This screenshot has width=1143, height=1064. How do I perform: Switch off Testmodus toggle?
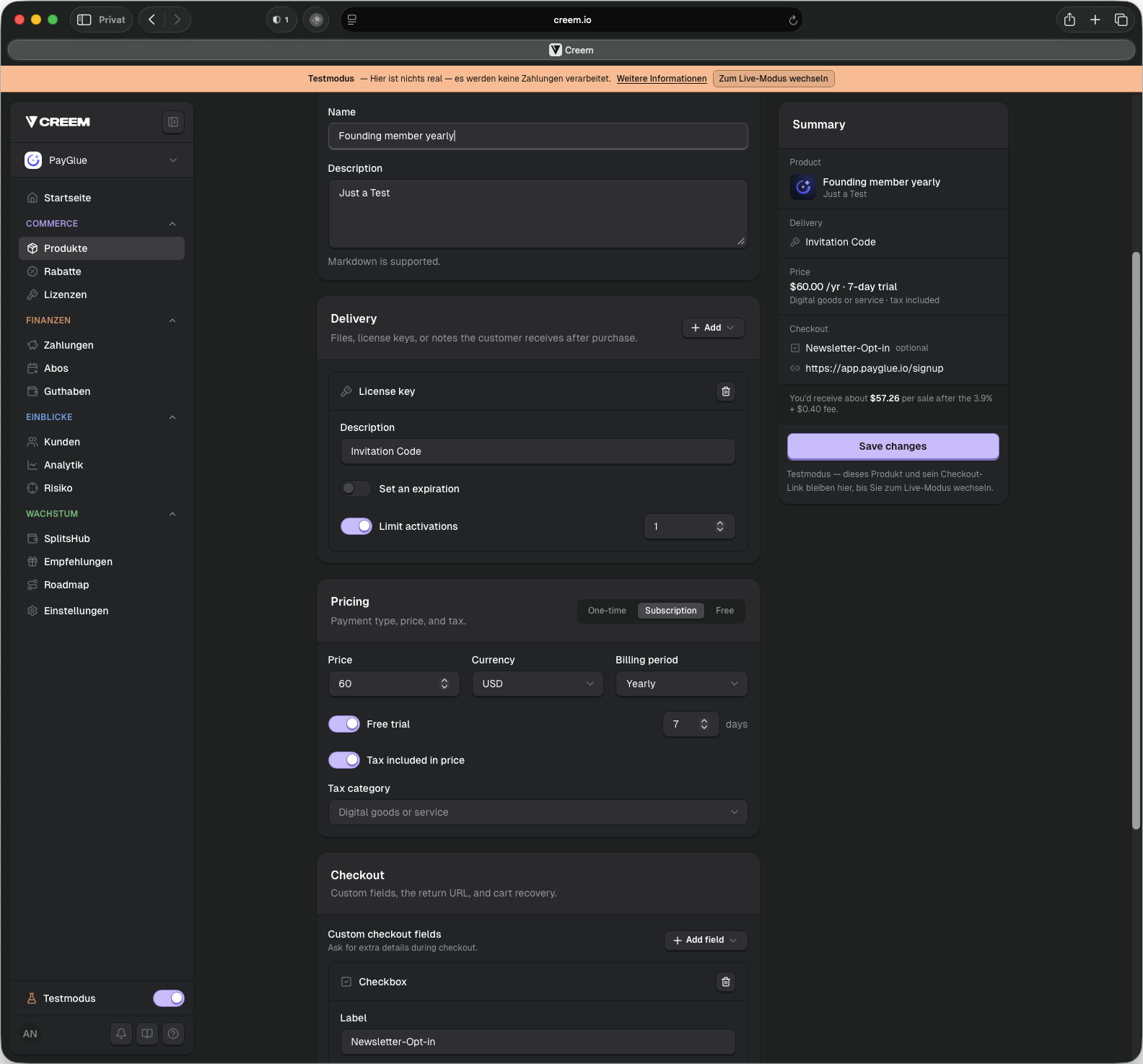(x=169, y=998)
